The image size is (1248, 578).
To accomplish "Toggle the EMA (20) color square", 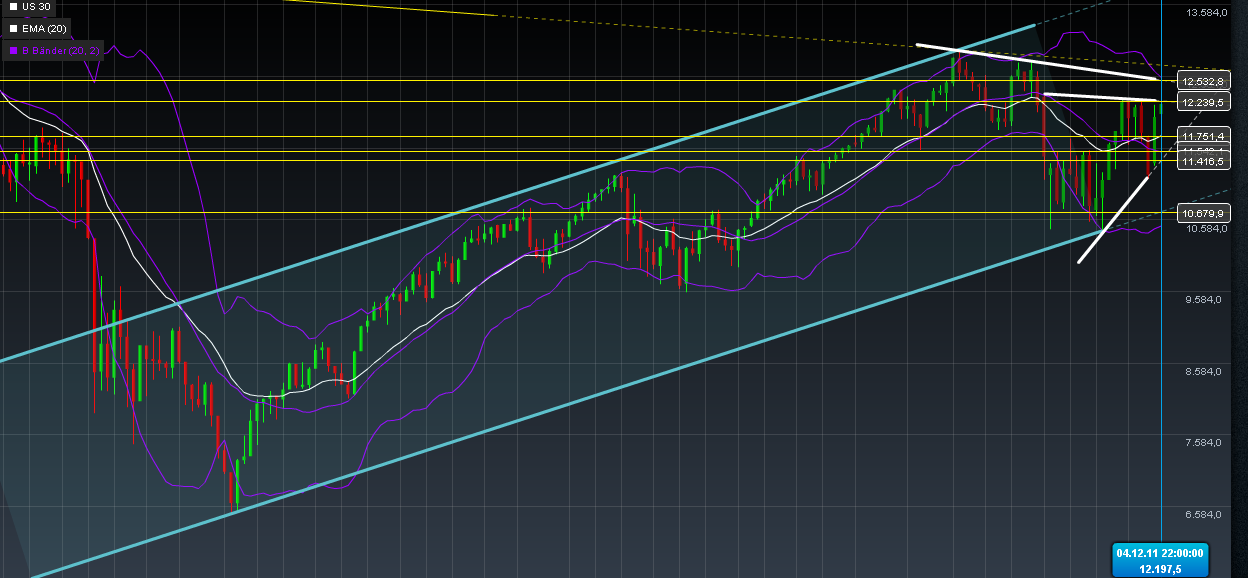I will (x=12, y=28).
